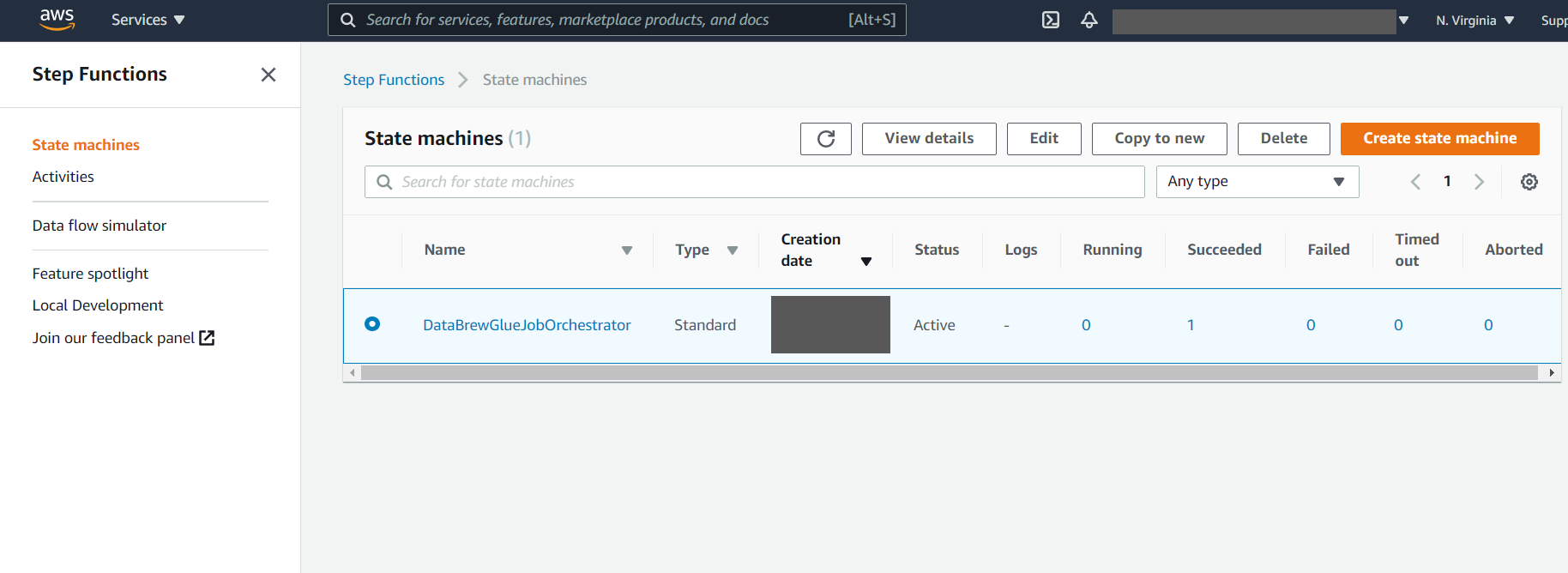Click the Status column header
1568x573 pixels.
(937, 250)
